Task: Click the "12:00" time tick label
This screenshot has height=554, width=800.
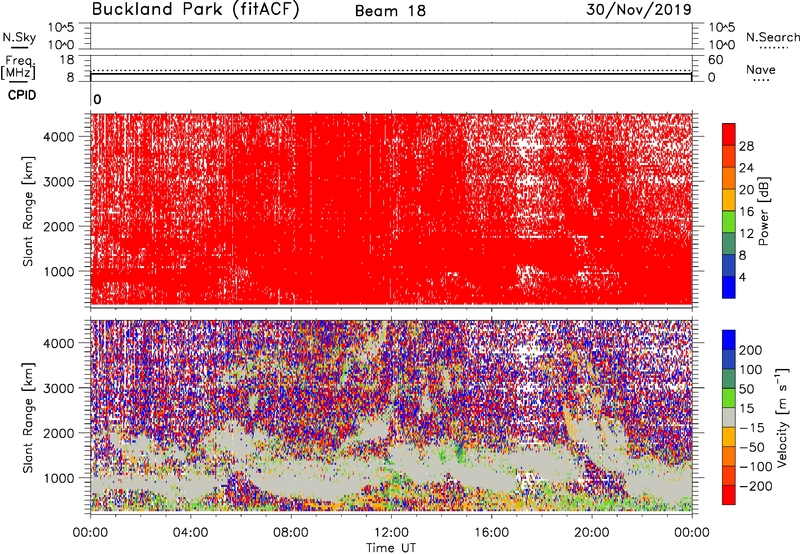Action: click(x=391, y=533)
